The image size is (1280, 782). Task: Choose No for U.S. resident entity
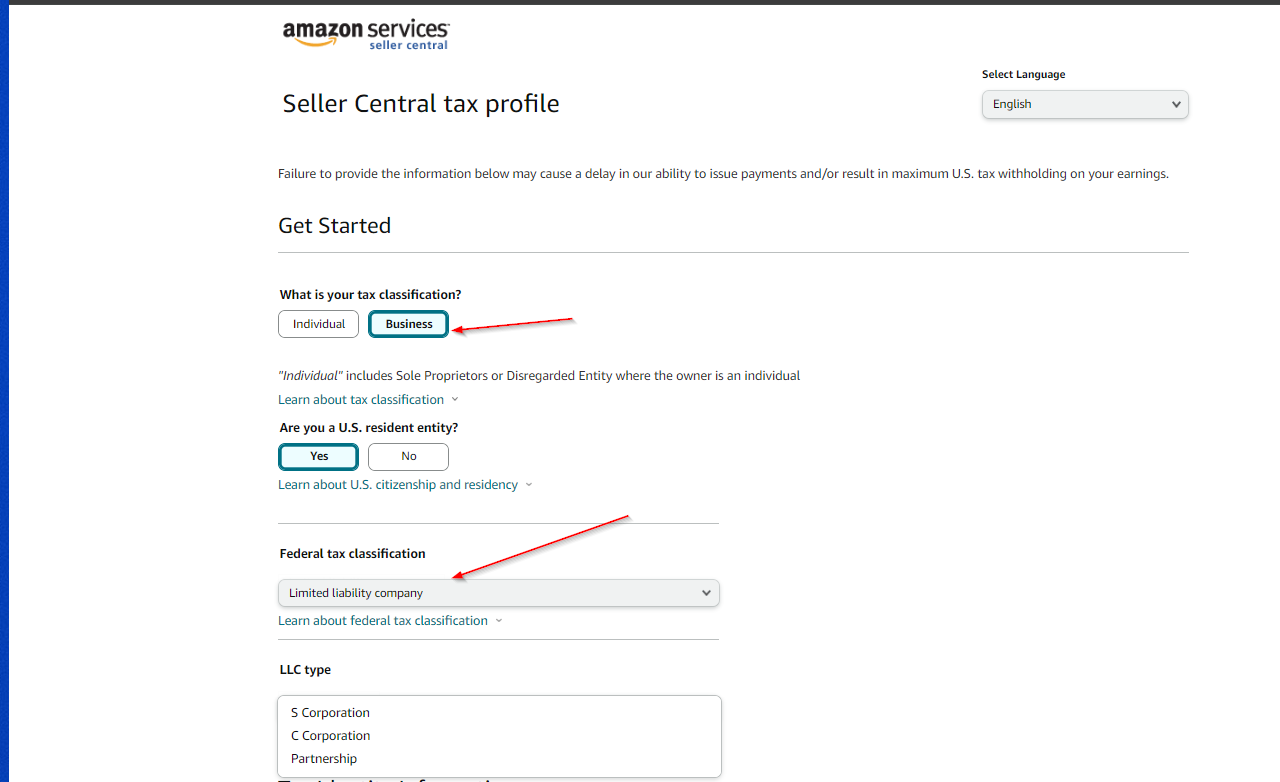pyautogui.click(x=408, y=456)
